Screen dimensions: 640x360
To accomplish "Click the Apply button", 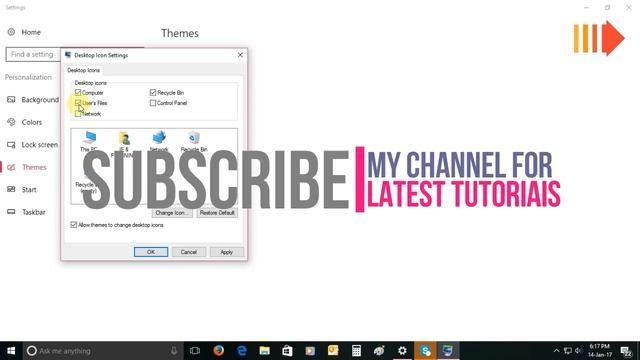I will pos(227,252).
